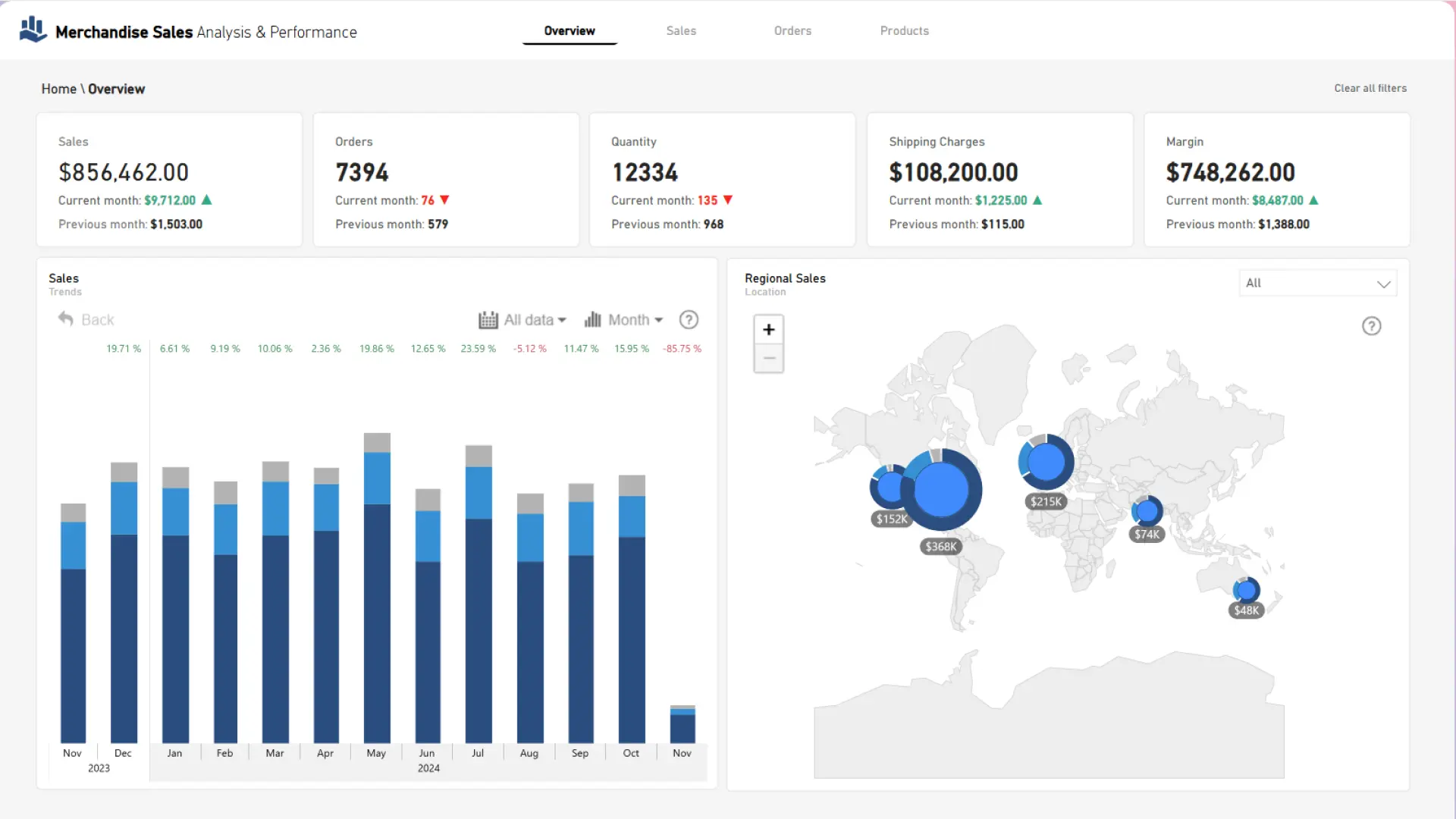1456x819 pixels.
Task: Click the Oct x-axis month label
Action: point(631,753)
